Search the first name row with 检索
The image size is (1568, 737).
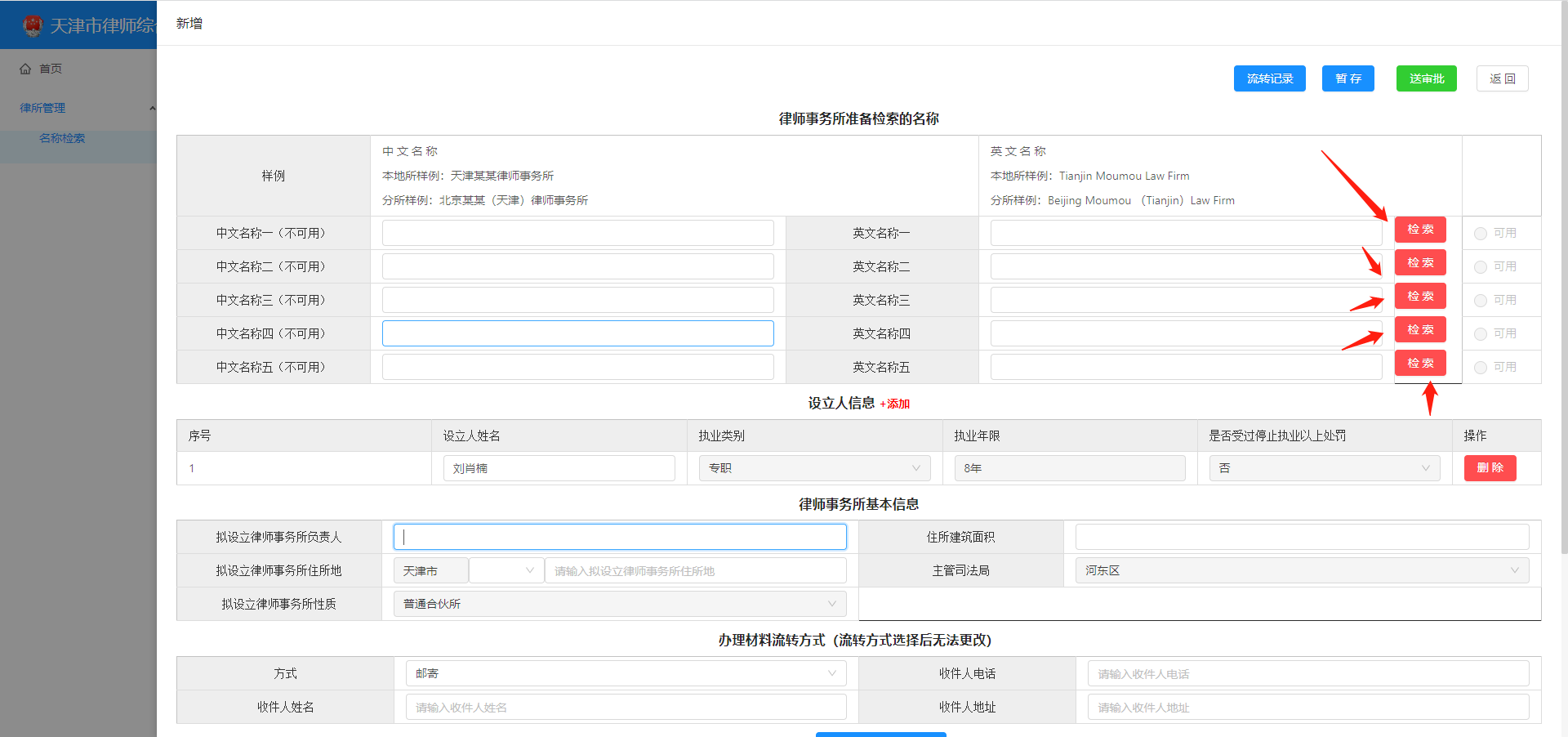tap(1419, 230)
